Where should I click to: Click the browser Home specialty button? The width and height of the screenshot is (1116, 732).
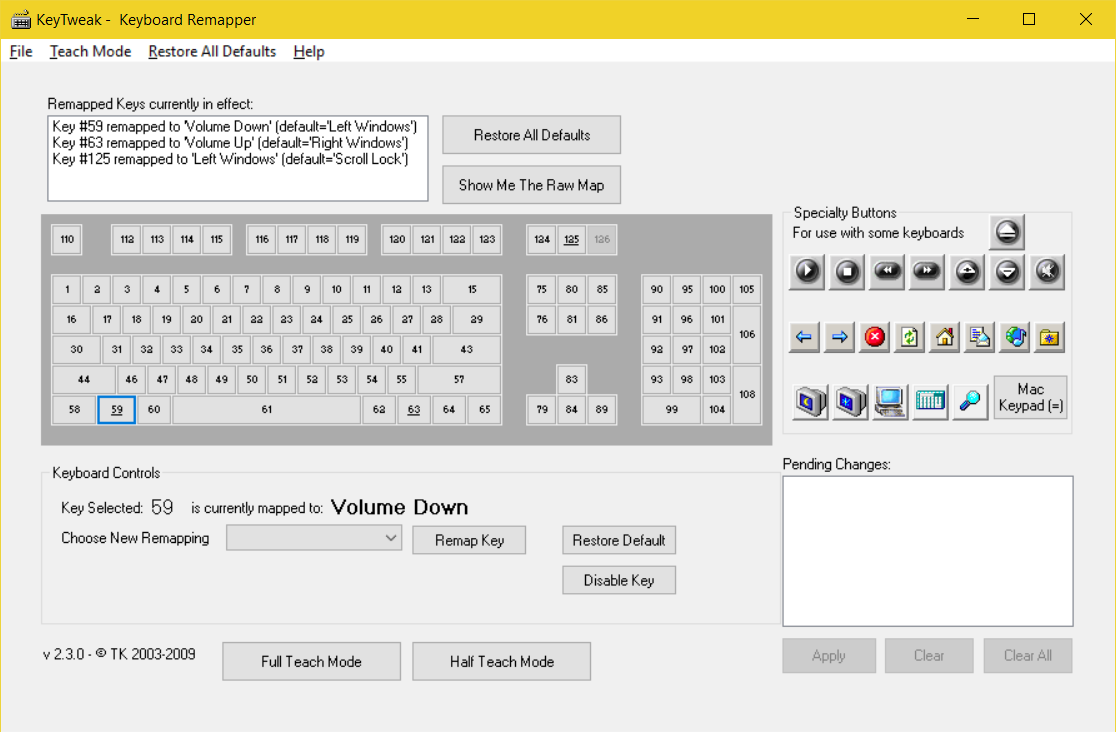pyautogui.click(x=944, y=337)
